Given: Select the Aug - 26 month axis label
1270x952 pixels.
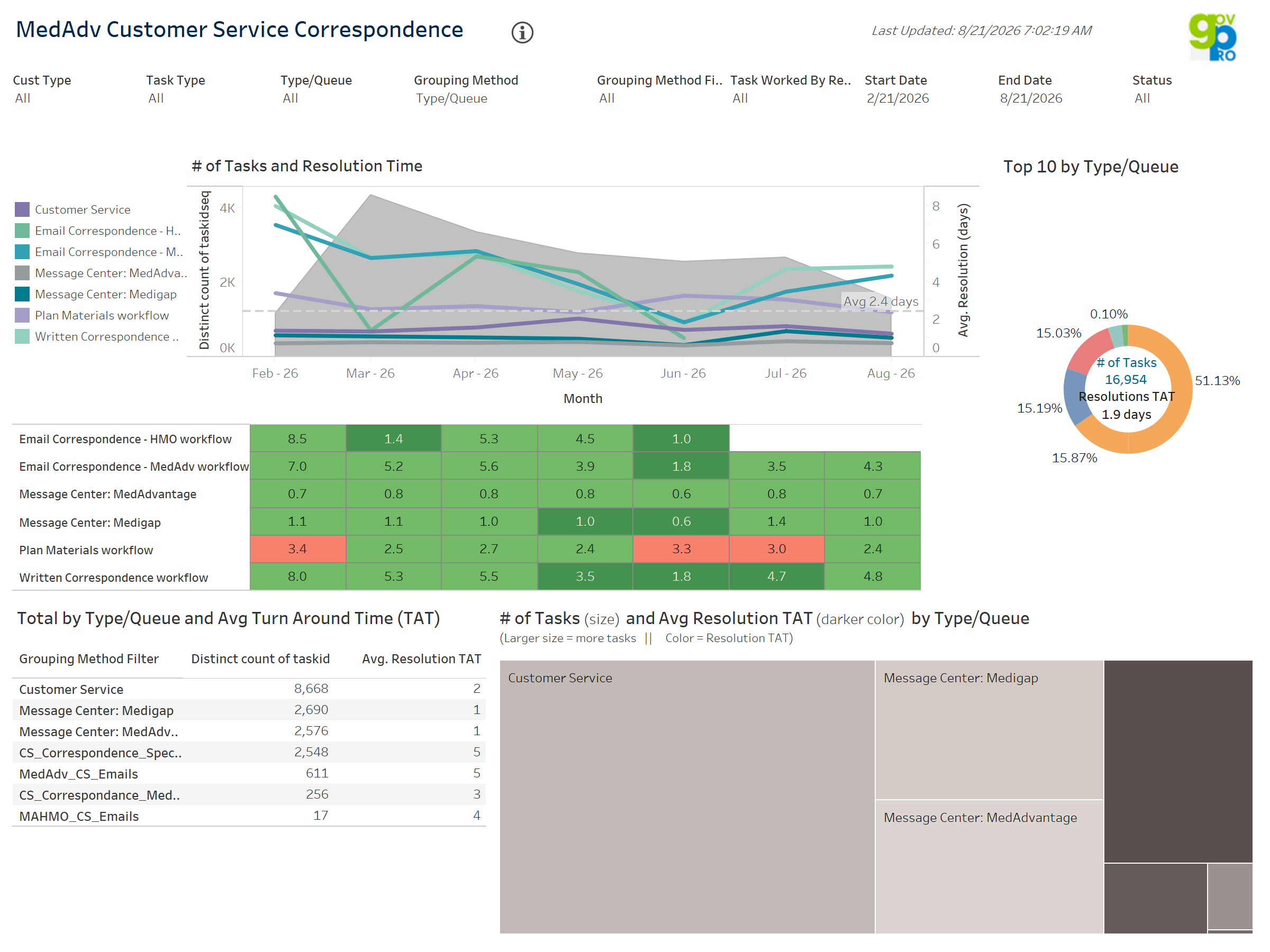Looking at the screenshot, I should 891,373.
